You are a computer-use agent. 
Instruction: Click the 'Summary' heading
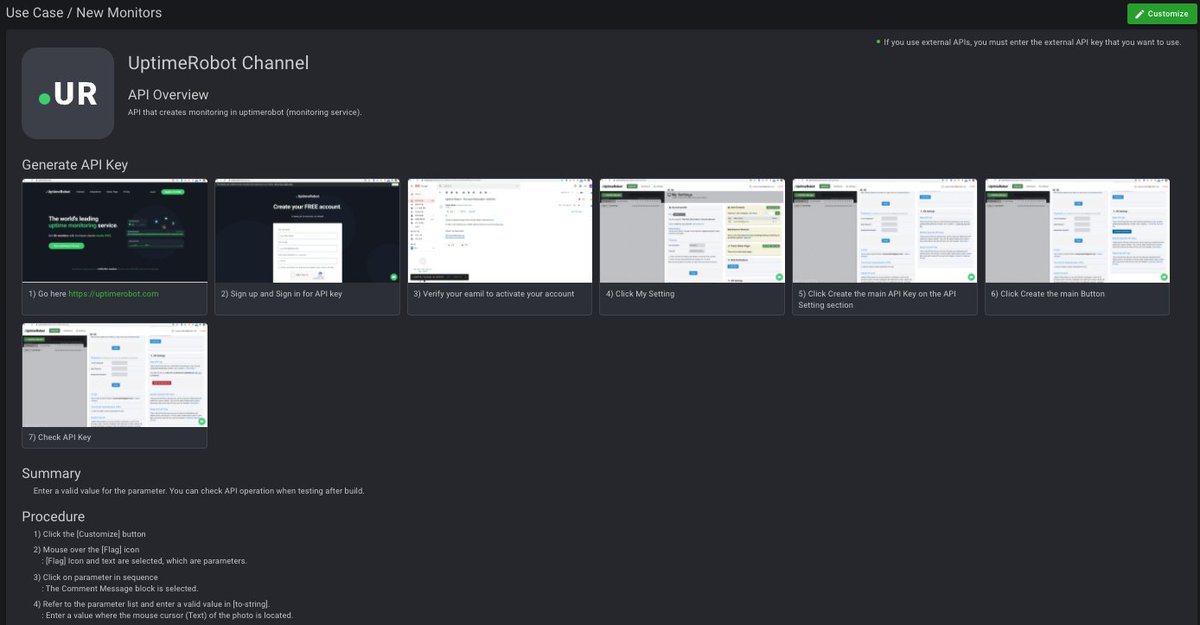click(x=51, y=473)
